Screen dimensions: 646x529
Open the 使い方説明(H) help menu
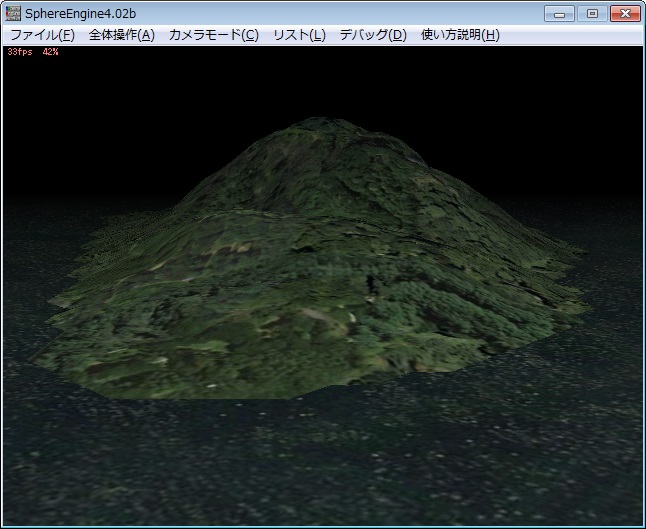click(460, 35)
